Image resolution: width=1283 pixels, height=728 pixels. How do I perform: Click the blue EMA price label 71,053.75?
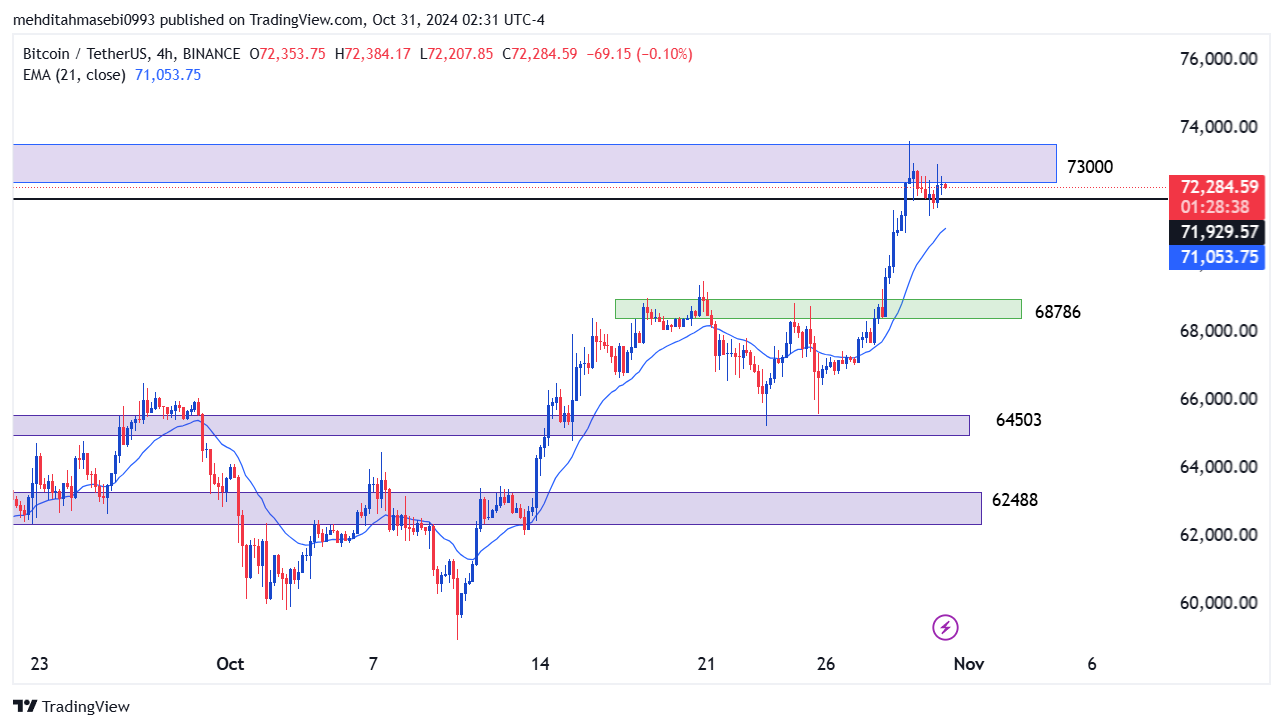(x=1219, y=257)
